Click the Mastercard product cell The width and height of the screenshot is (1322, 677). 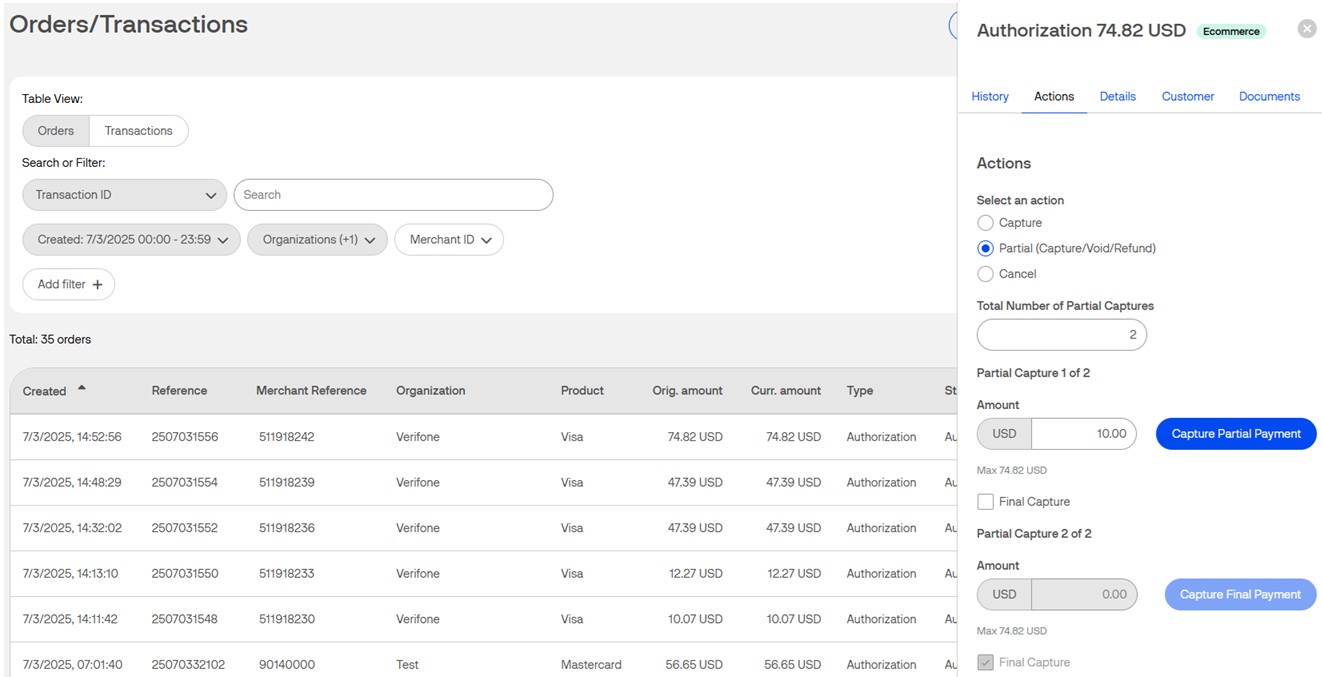[x=591, y=665]
